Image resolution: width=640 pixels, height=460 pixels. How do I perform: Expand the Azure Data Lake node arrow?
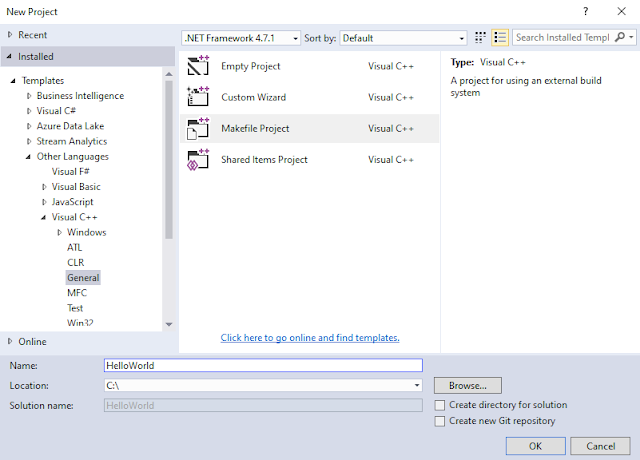(29, 126)
